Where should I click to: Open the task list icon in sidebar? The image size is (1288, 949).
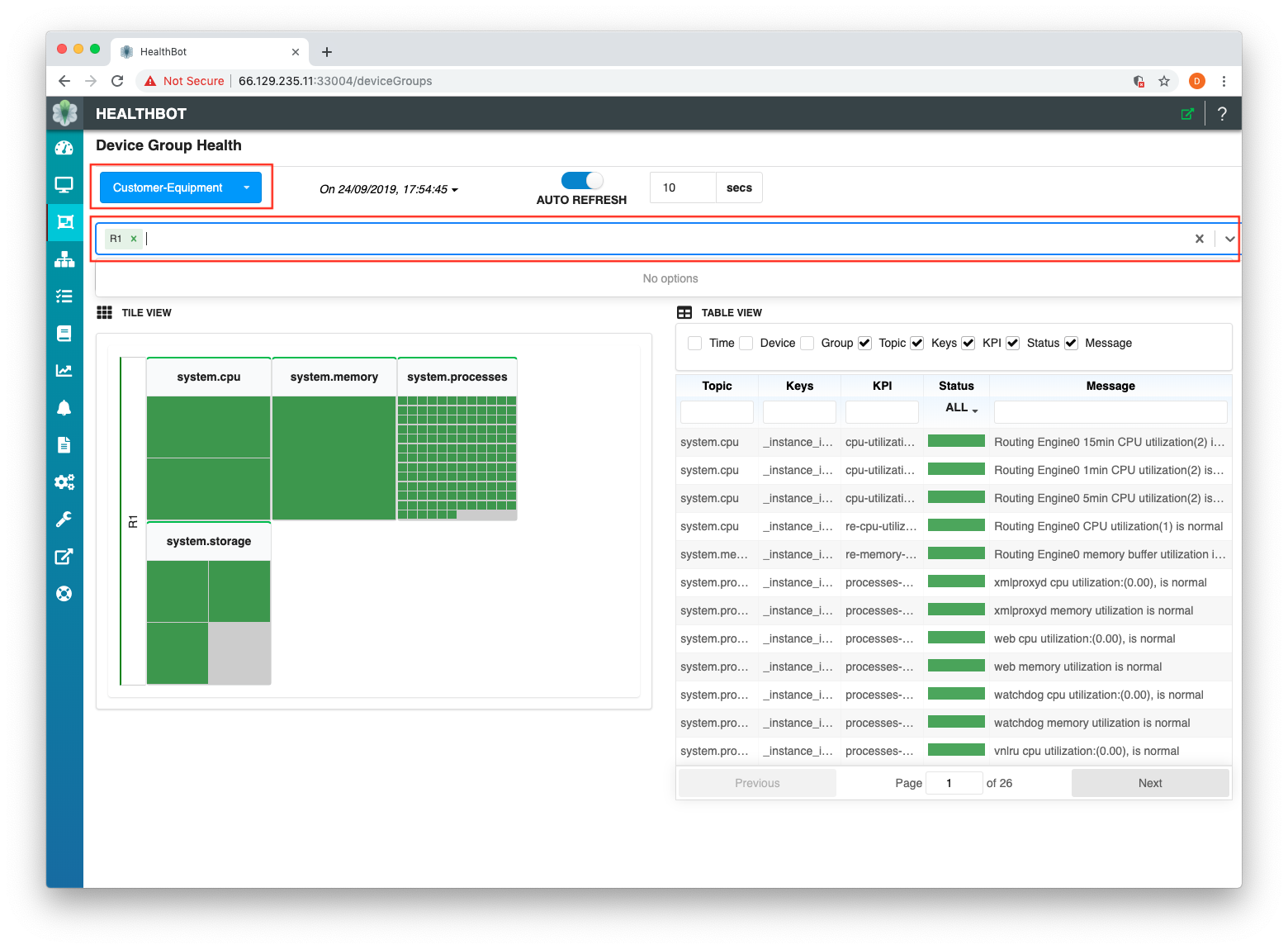pos(64,297)
